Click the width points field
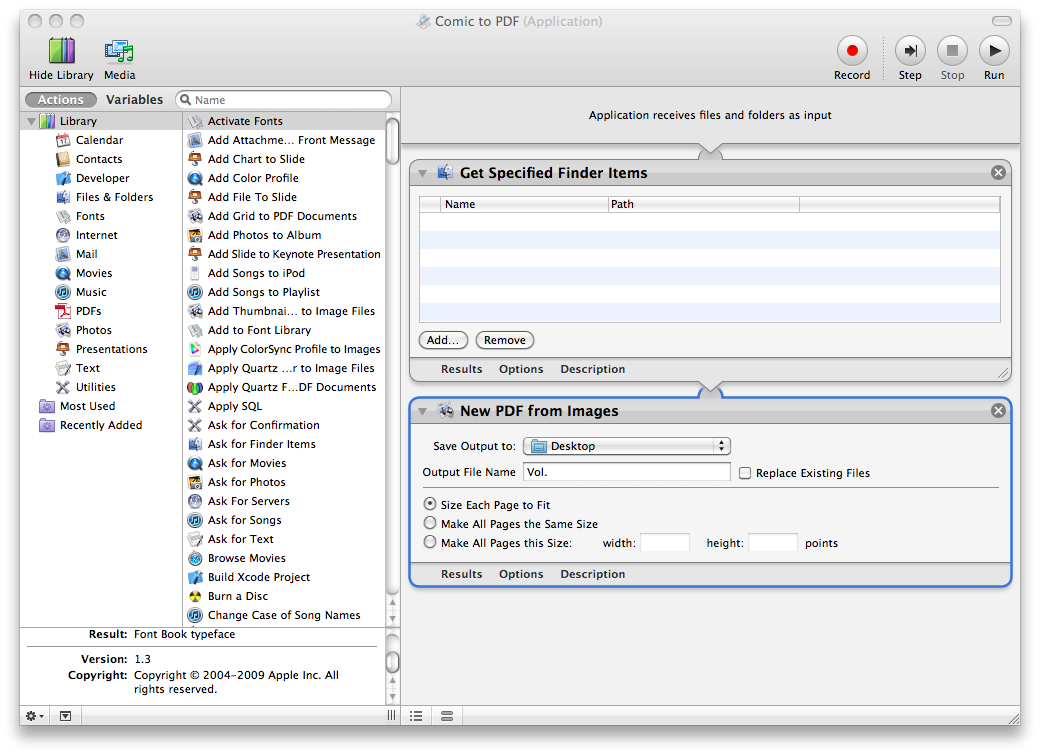The image size is (1040, 755). point(665,543)
